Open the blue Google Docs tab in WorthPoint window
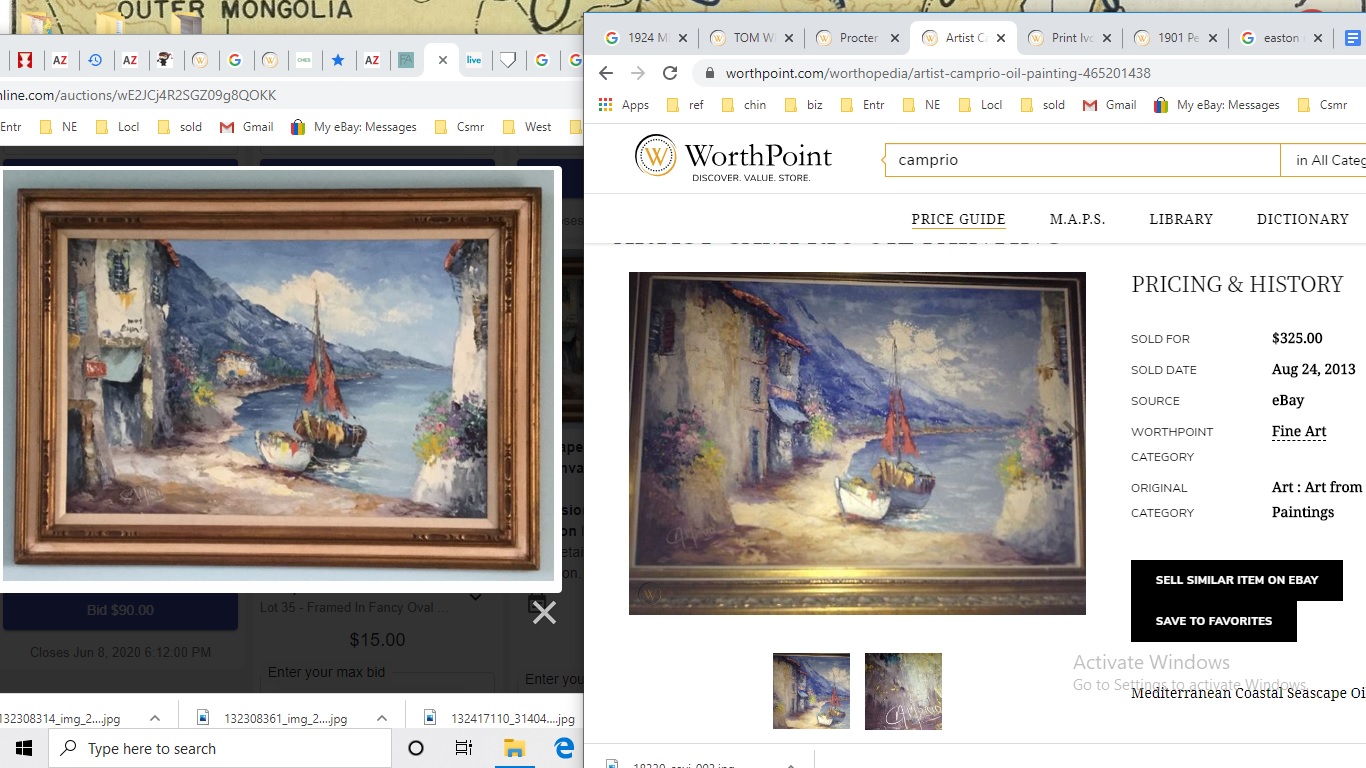 [1353, 38]
